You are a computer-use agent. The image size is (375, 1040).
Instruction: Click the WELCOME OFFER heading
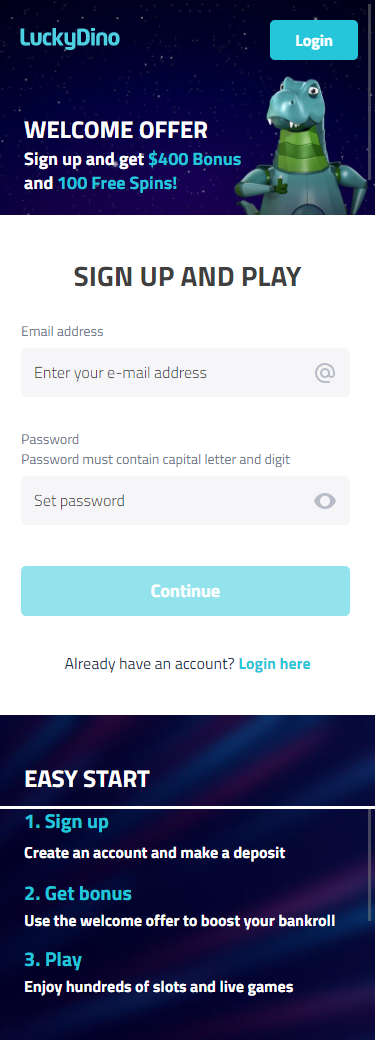pyautogui.click(x=115, y=130)
